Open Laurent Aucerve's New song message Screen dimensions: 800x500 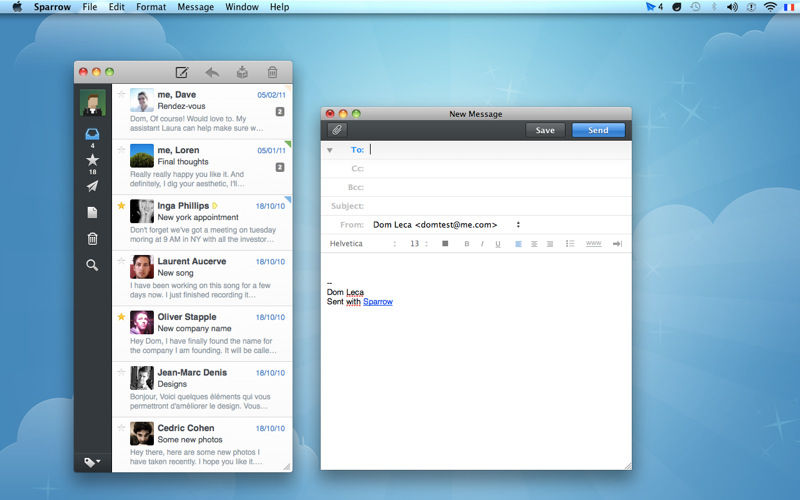pos(202,278)
